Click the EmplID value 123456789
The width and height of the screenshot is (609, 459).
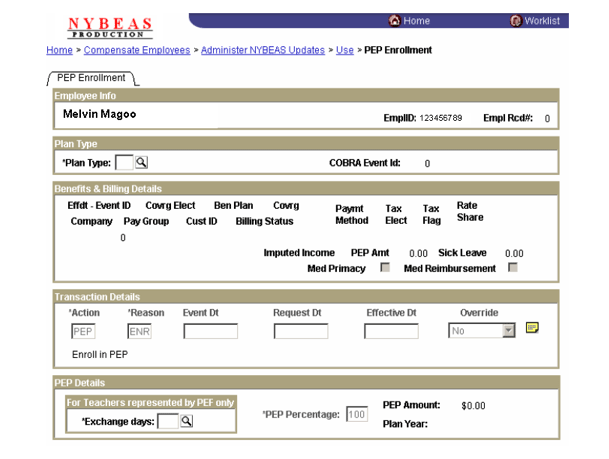(x=441, y=118)
